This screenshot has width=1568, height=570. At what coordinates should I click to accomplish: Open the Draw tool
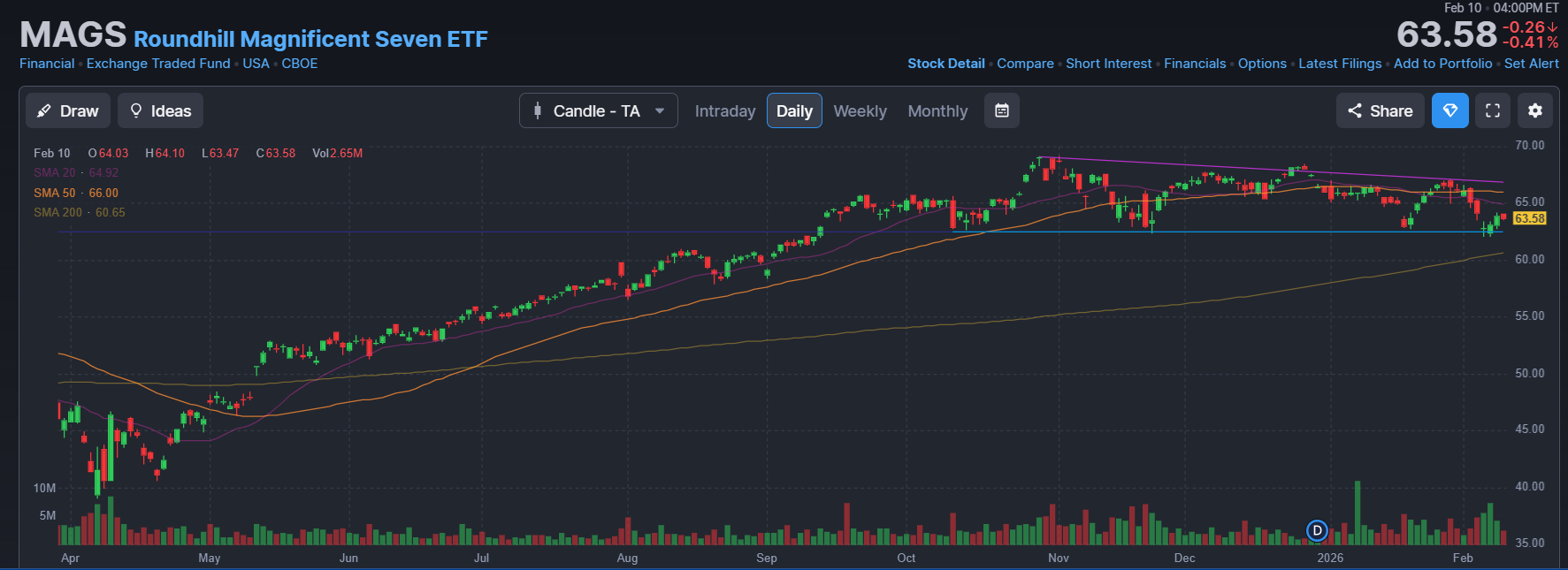pos(68,110)
